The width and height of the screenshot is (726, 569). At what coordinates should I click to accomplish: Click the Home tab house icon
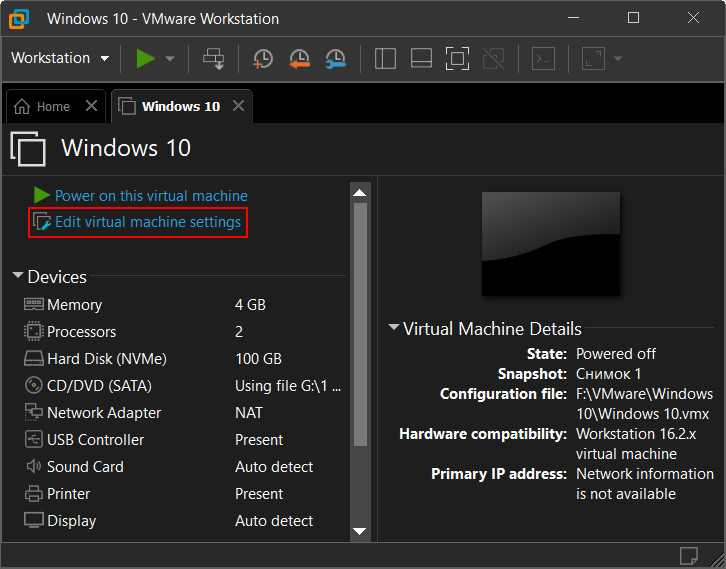22,106
